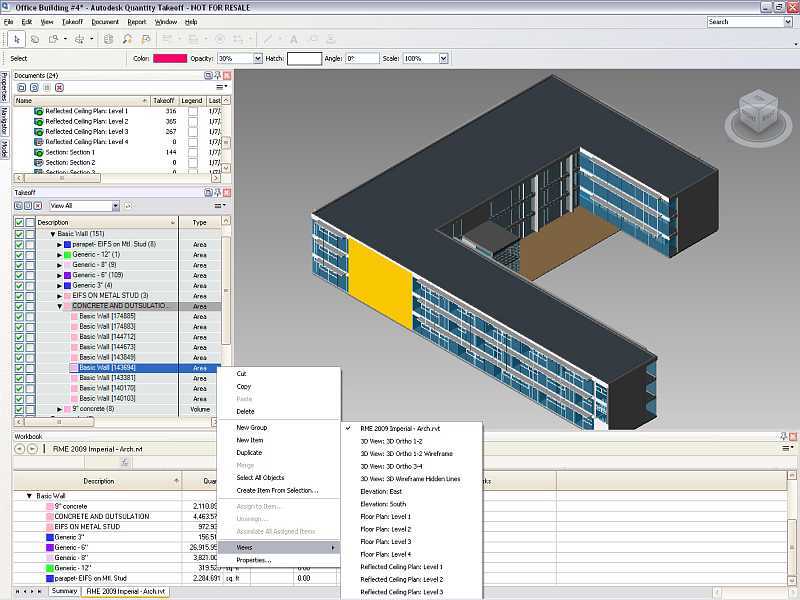Screen dimensions: 800x600
Task: Switch to the Summary workbook tab
Action: (64, 591)
